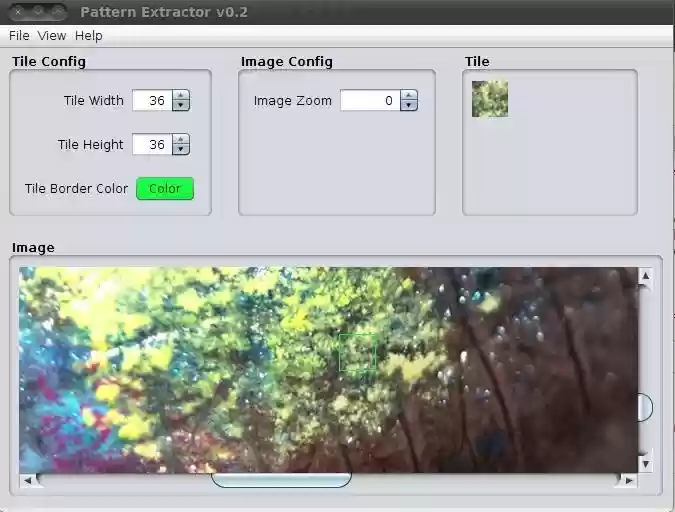
Task: Open the Help menu
Action: 89,36
